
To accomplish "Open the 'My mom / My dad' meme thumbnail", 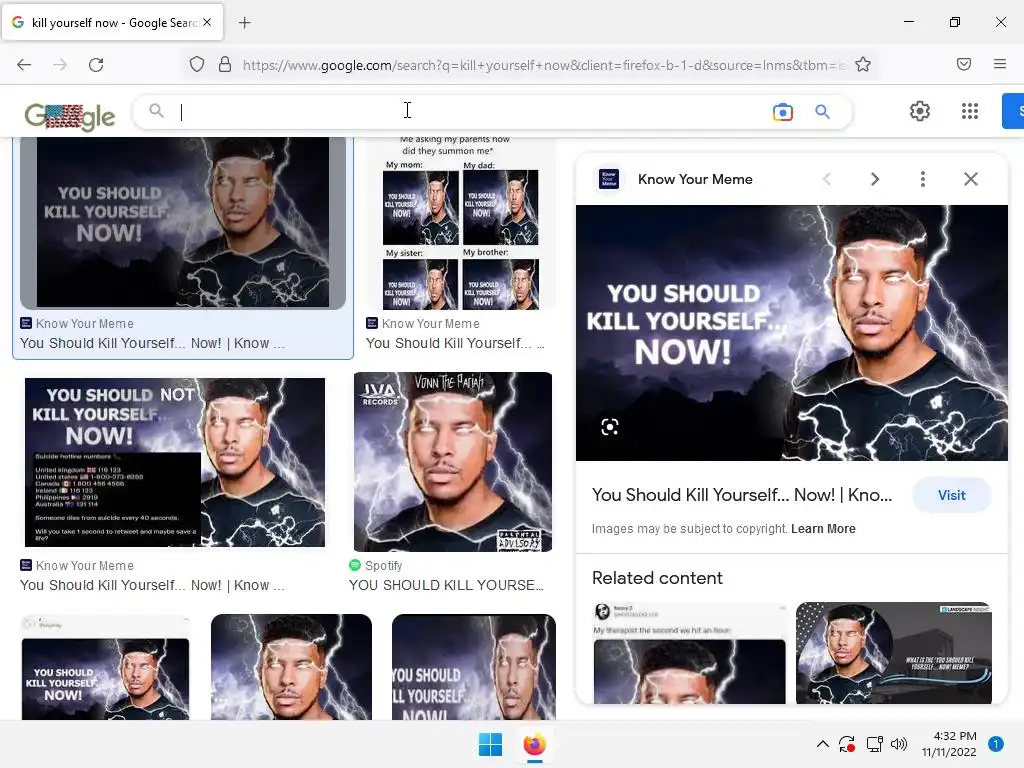I will [460, 222].
